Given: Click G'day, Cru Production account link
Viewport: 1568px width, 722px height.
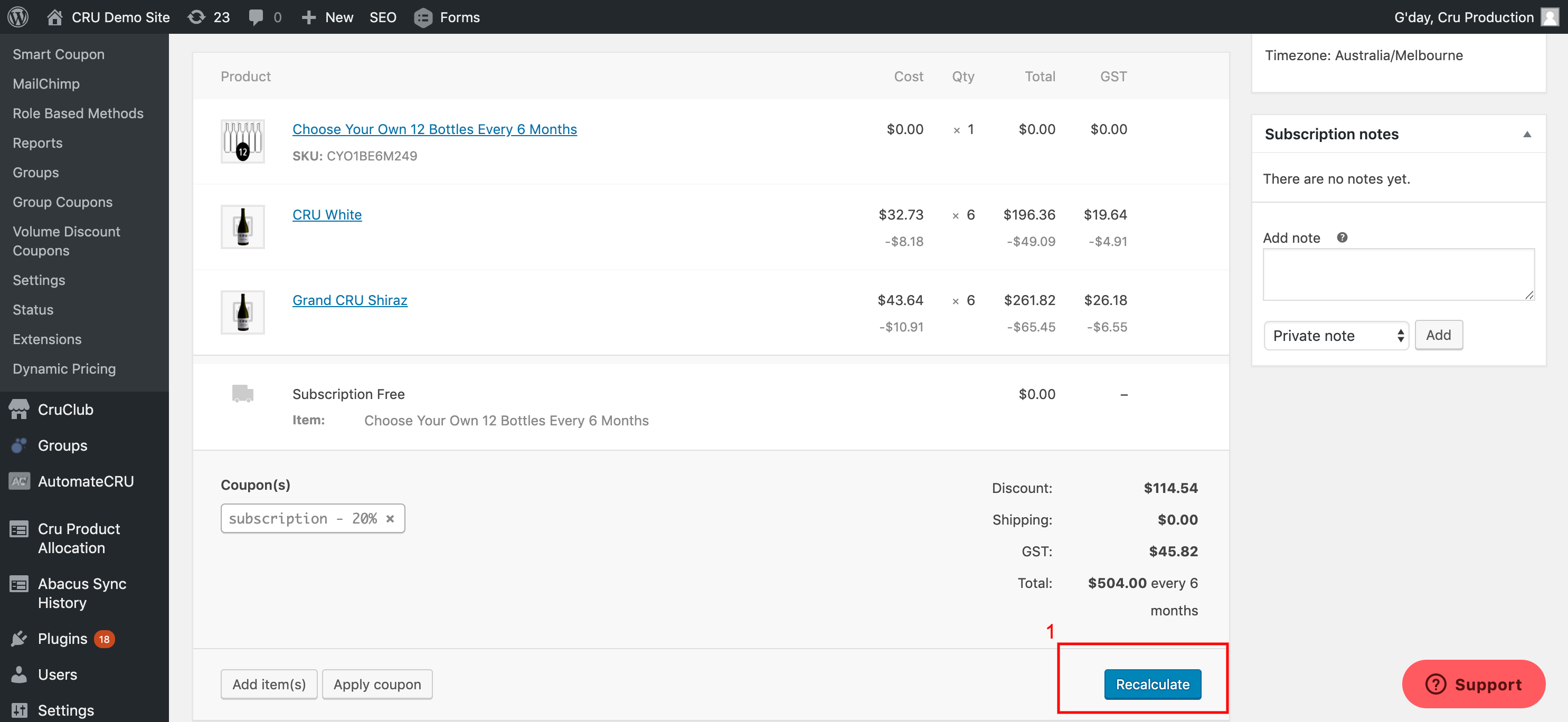Looking at the screenshot, I should click(1463, 17).
